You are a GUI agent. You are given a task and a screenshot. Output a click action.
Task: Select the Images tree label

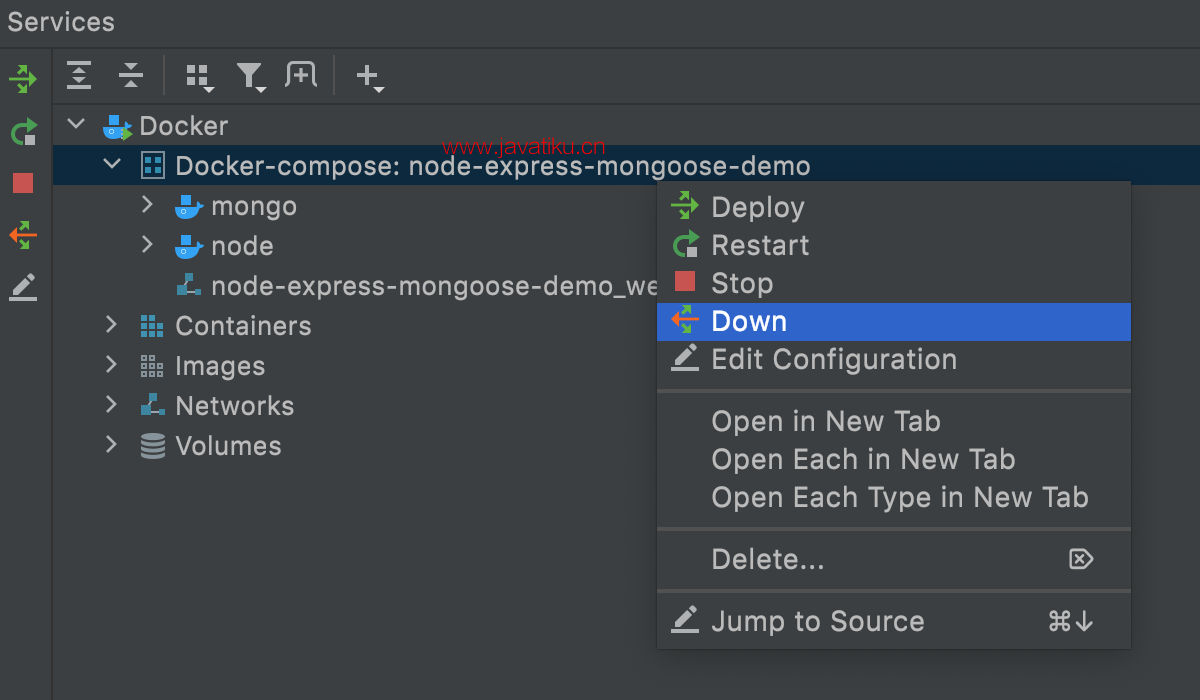(220, 366)
